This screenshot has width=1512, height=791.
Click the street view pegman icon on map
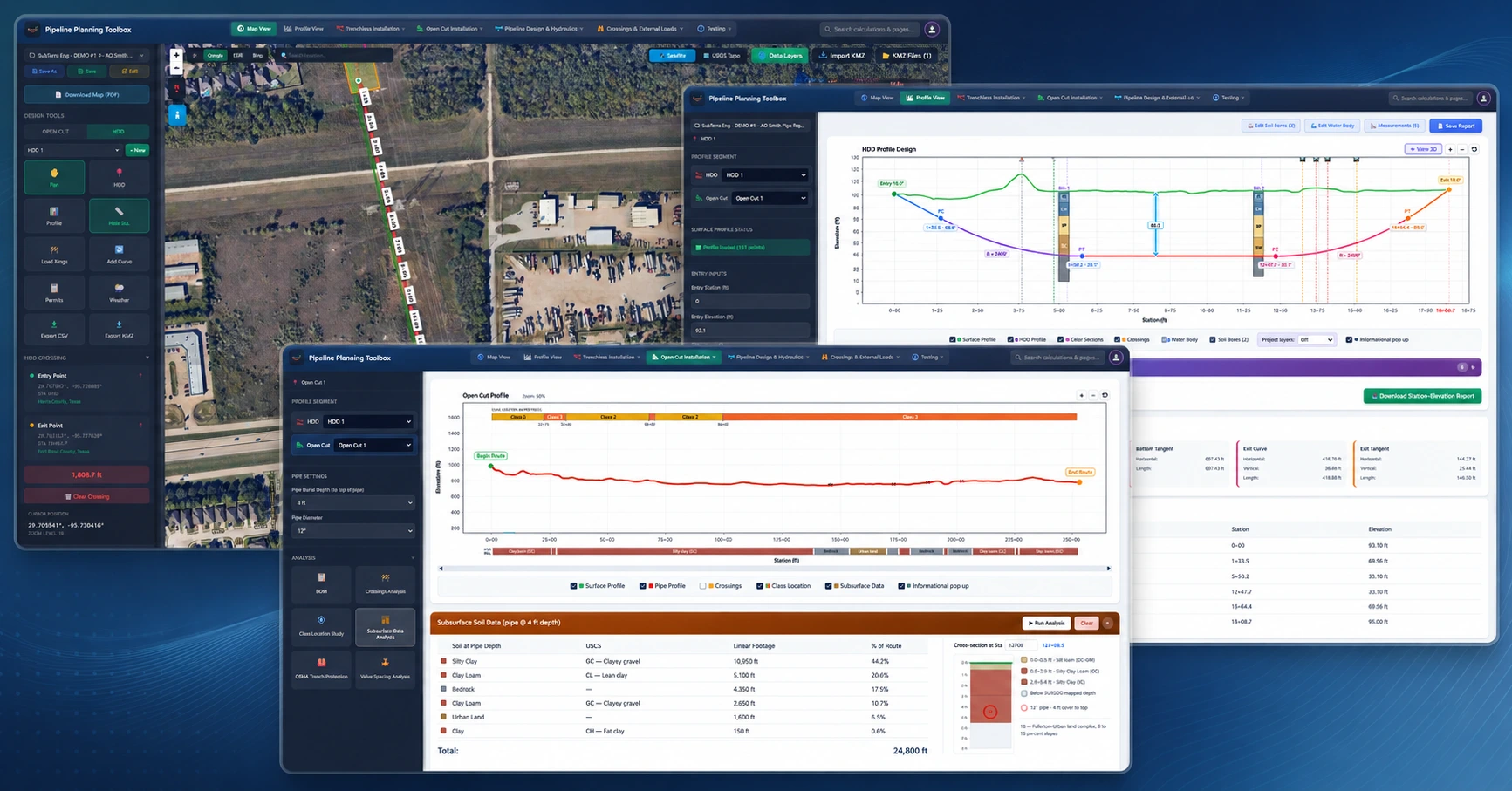click(177, 114)
